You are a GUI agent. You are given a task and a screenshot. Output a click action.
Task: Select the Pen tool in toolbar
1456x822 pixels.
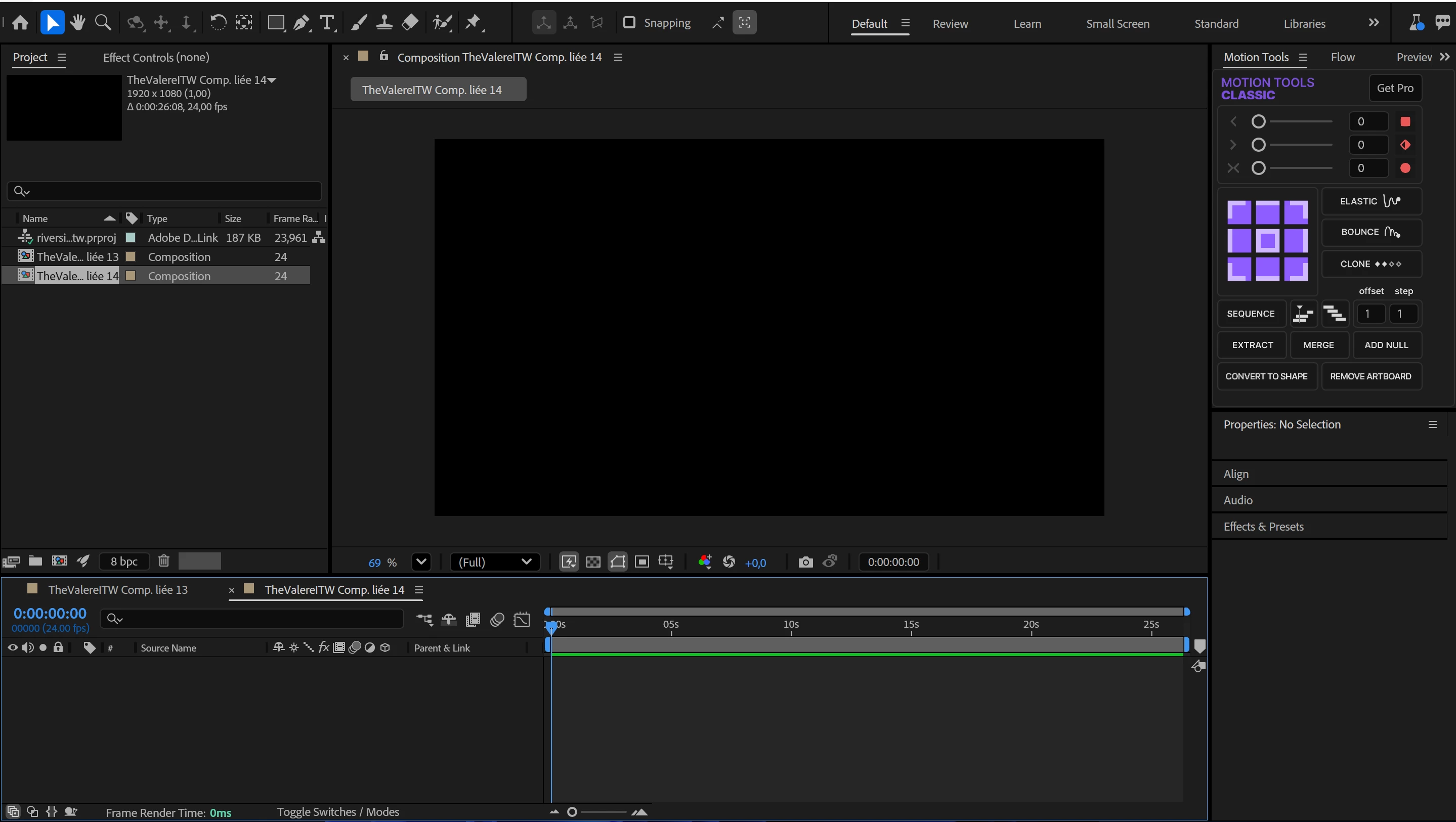coord(301,23)
